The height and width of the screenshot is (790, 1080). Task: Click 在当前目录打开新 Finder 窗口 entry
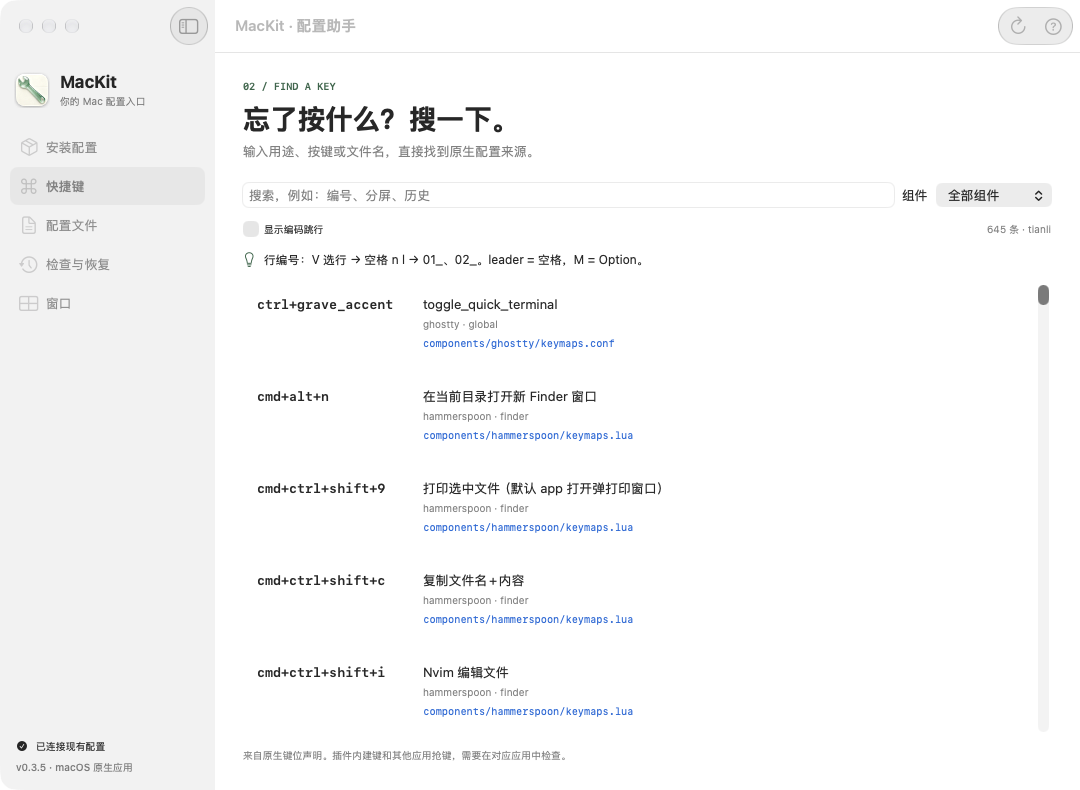tap(510, 397)
